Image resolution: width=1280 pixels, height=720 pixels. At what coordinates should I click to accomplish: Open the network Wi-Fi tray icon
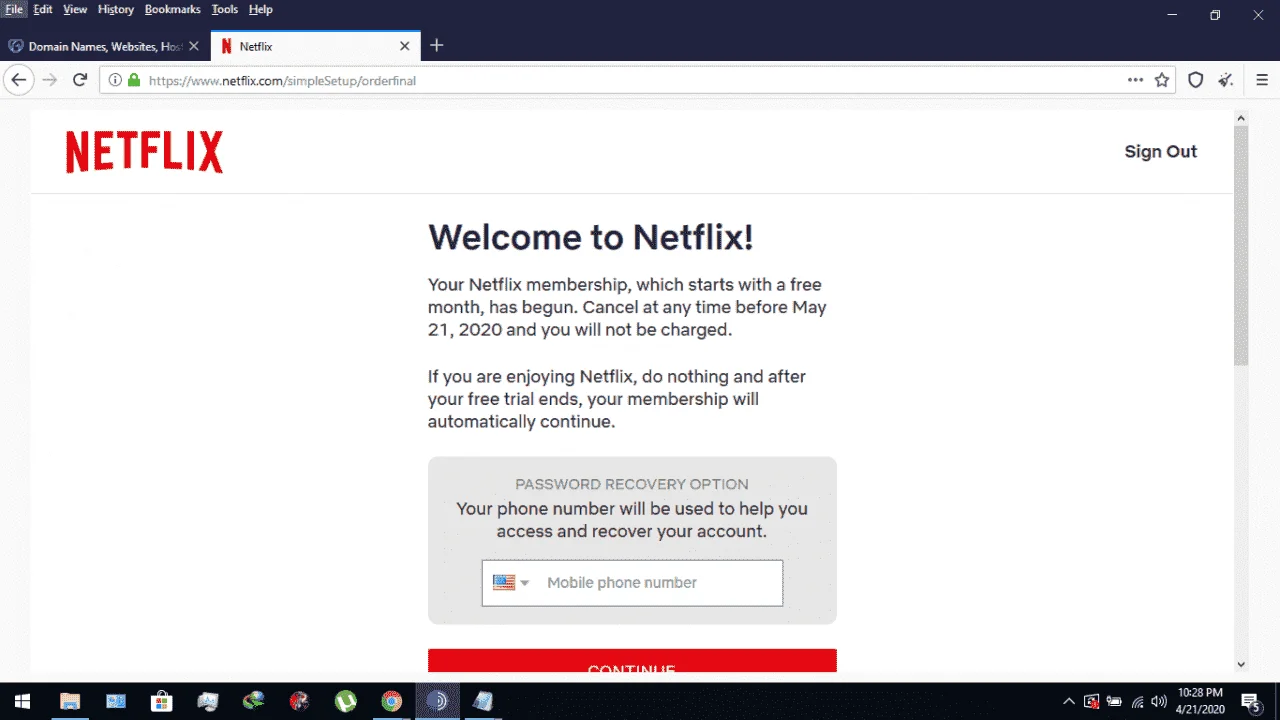tap(1137, 701)
